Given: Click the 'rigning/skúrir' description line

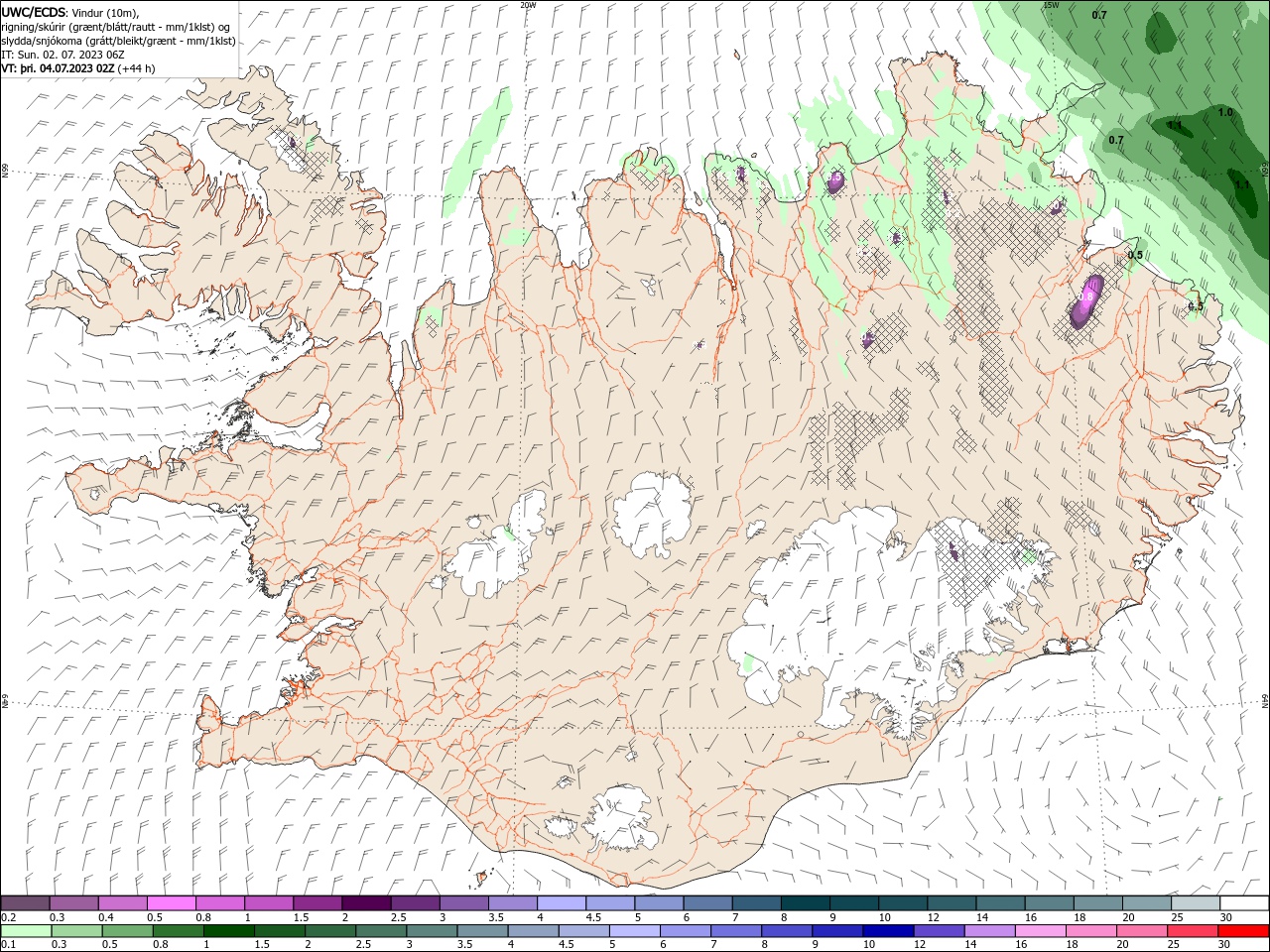Looking at the screenshot, I should point(116,27).
